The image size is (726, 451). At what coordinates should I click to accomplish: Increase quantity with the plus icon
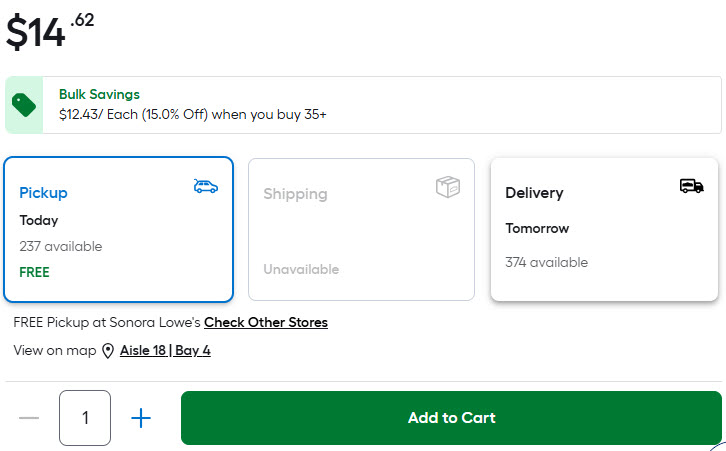click(x=142, y=418)
